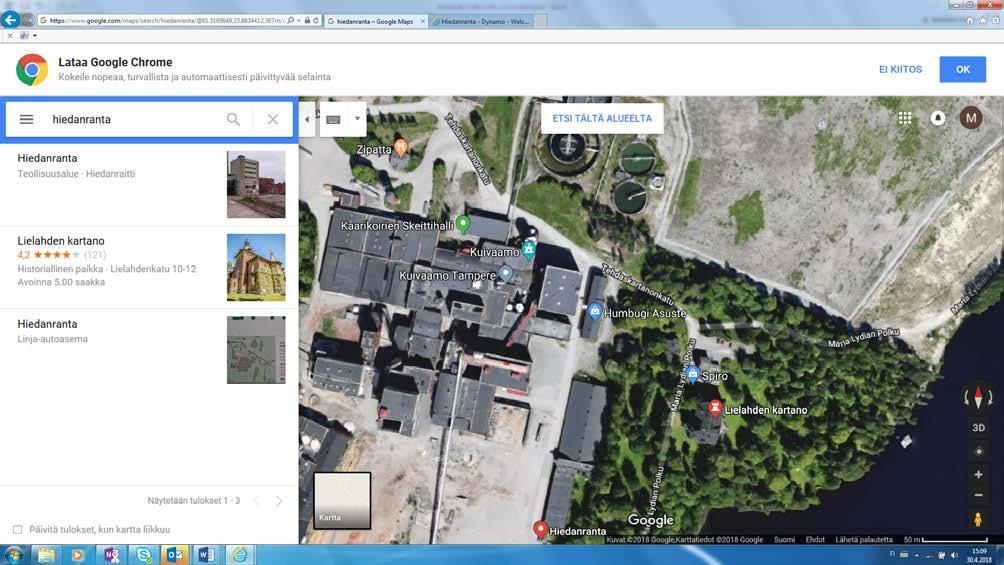
Task: Click in the hiedanranta search field
Action: point(131,119)
